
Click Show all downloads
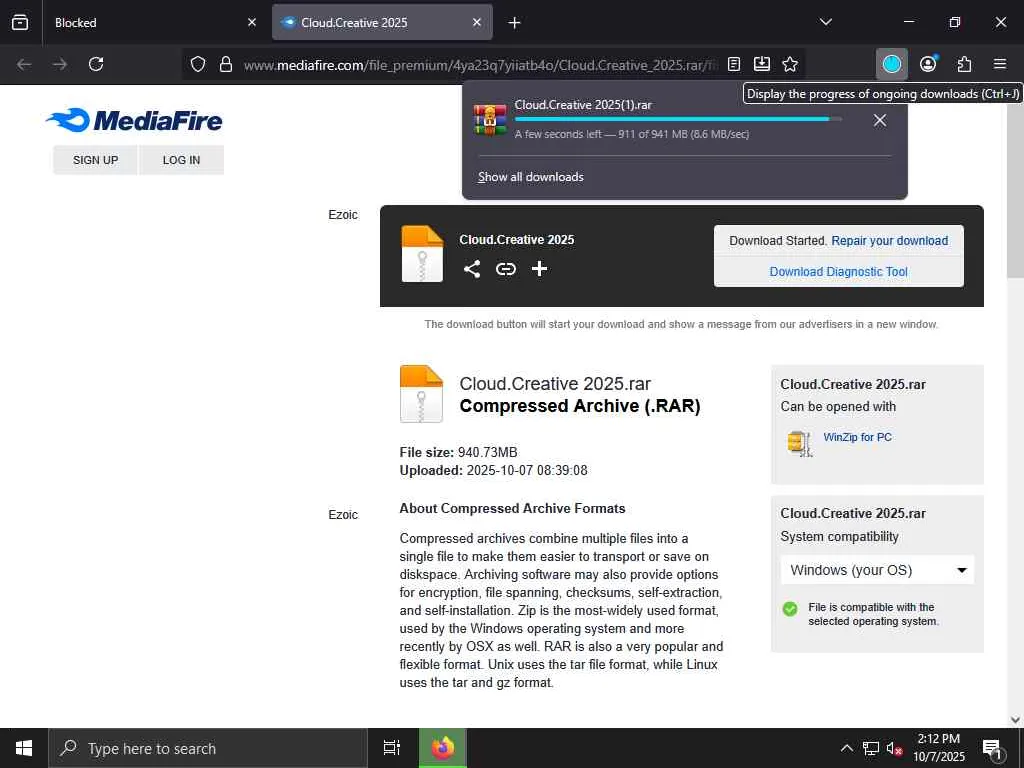531,177
